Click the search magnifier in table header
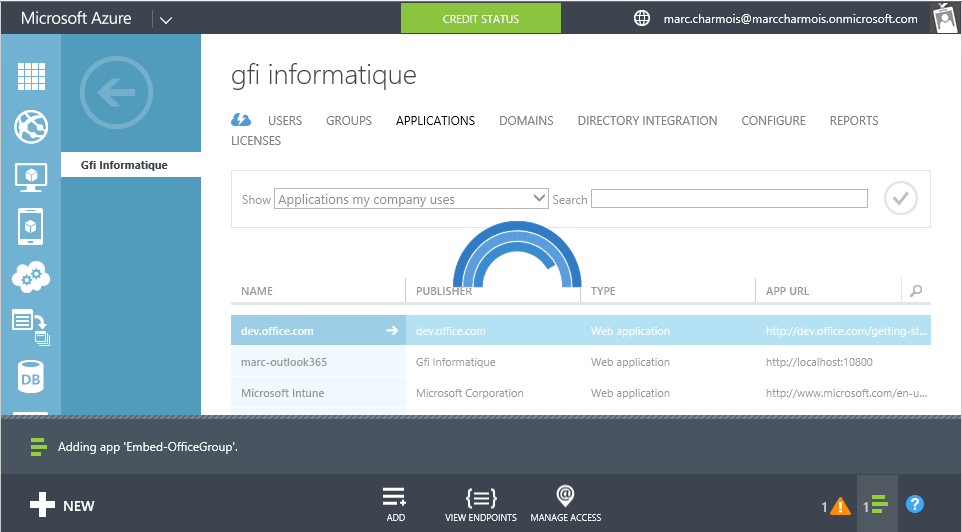Screen dimensions: 962x532 [916, 291]
